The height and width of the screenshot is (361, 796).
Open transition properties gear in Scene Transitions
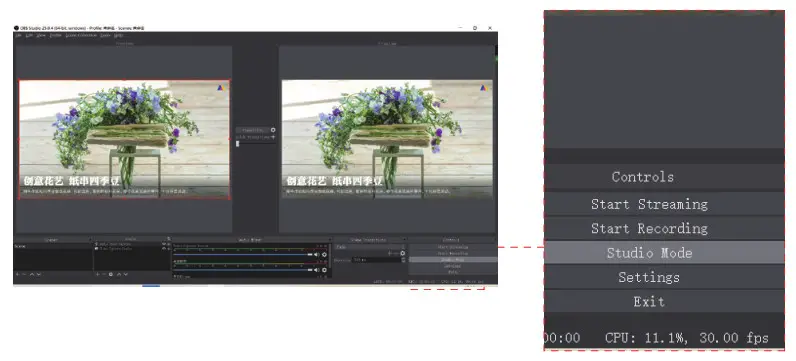pos(402,253)
